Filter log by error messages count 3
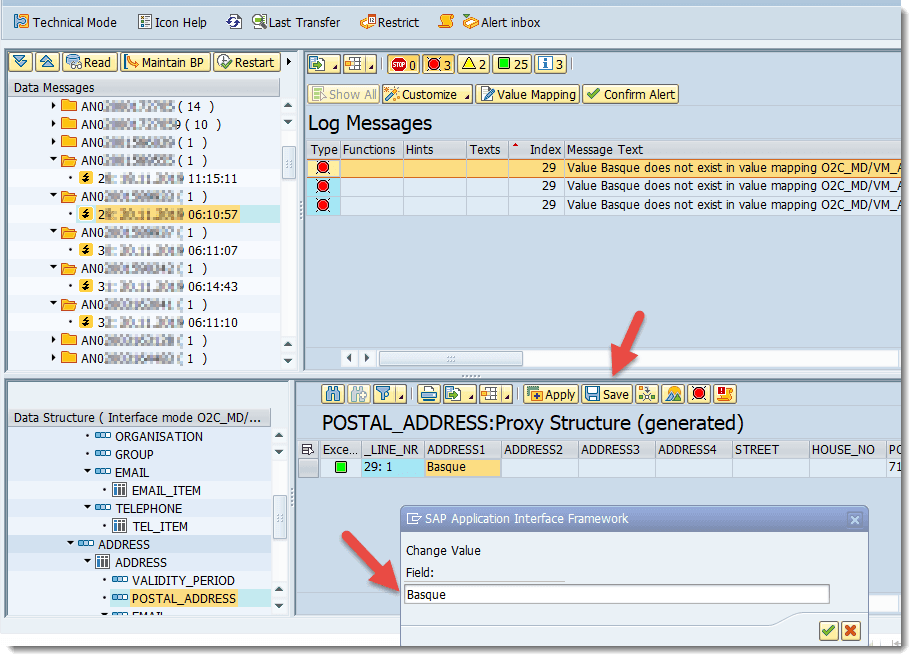The height and width of the screenshot is (661, 916). pyautogui.click(x=438, y=64)
